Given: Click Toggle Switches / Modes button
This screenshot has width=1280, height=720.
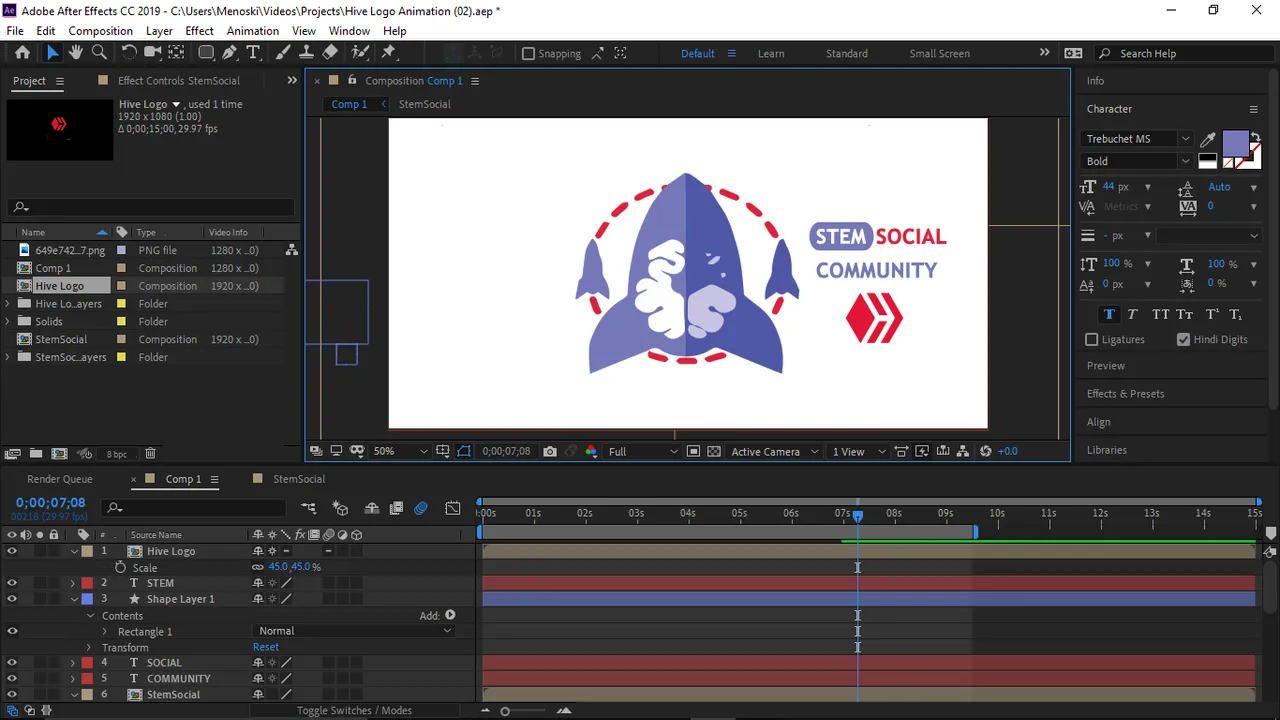Looking at the screenshot, I should (354, 710).
